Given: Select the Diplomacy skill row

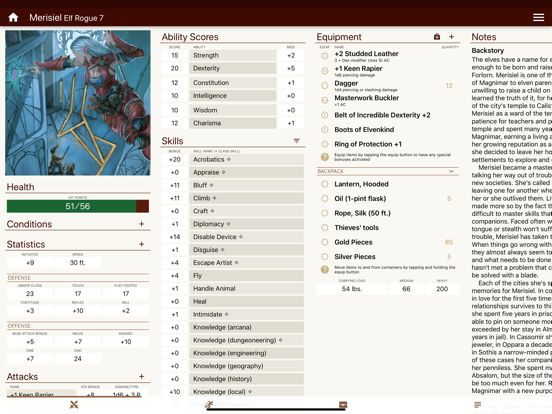Looking at the screenshot, I should (x=233, y=224).
